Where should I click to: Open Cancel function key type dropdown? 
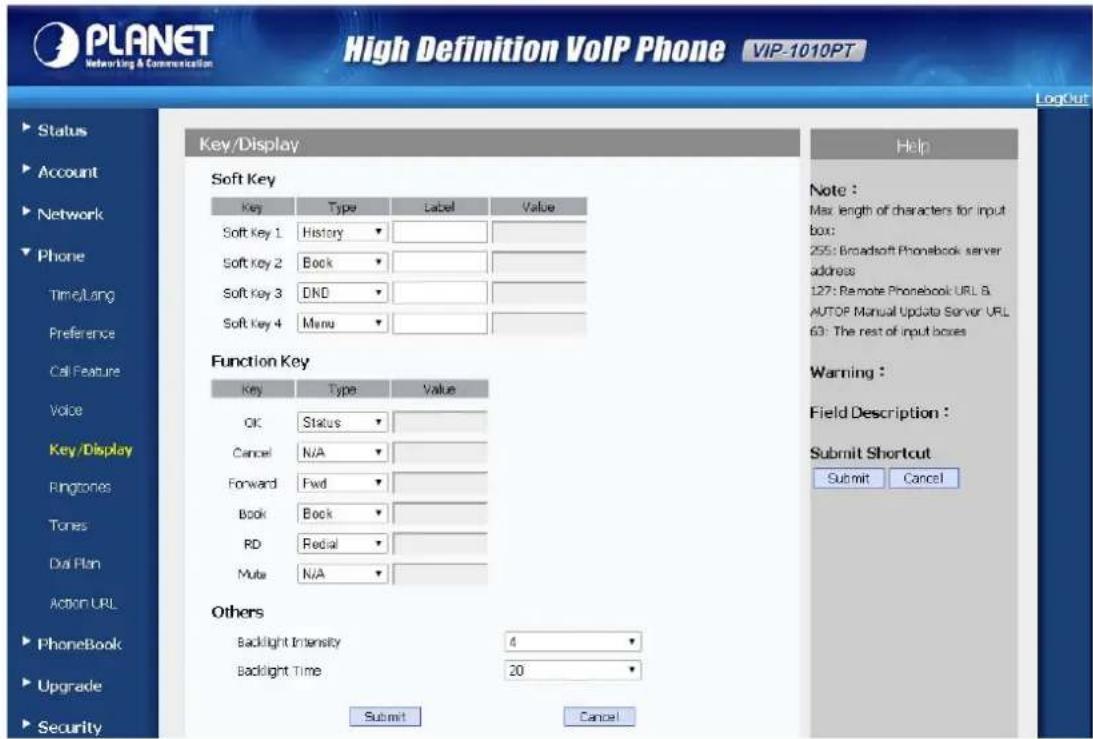[342, 452]
